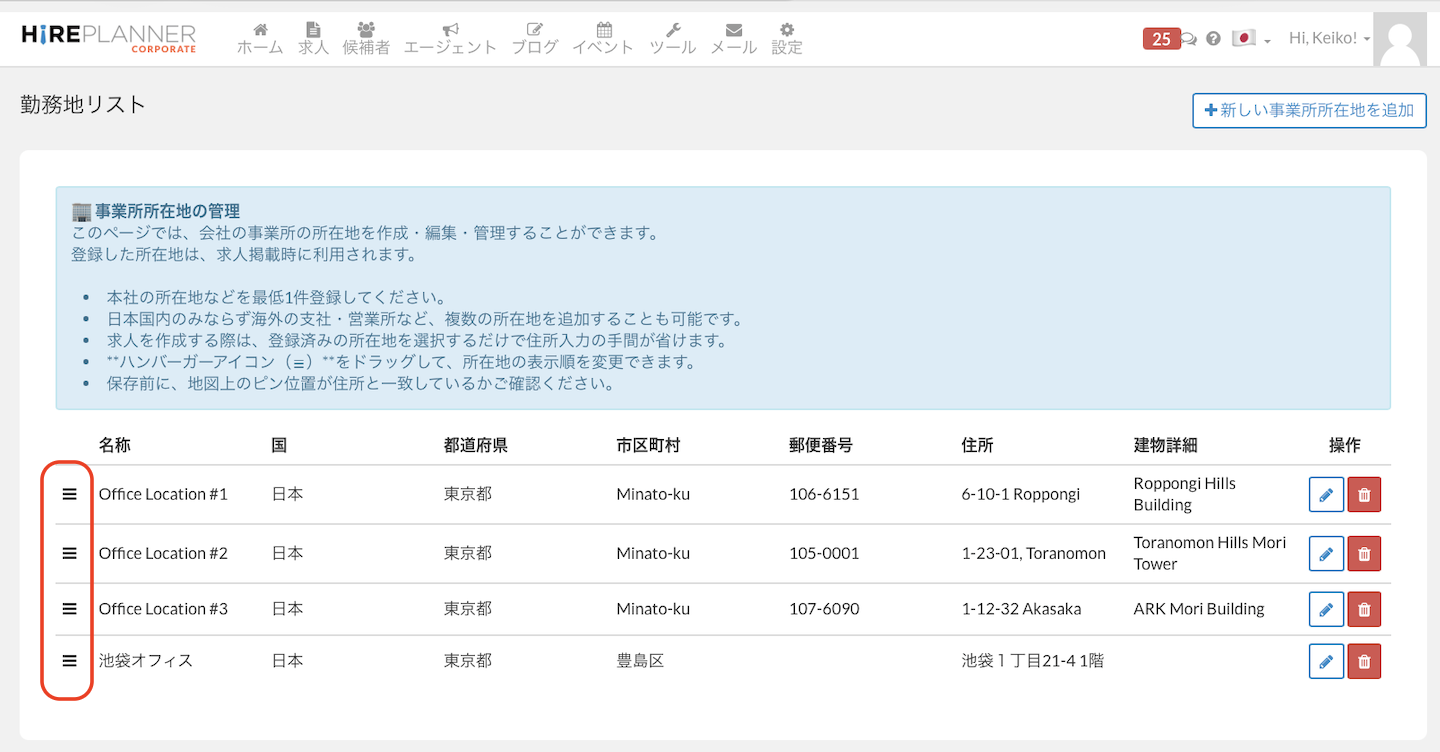This screenshot has height=752, width=1440.
Task: Open the メール navigation item
Action: [x=733, y=39]
